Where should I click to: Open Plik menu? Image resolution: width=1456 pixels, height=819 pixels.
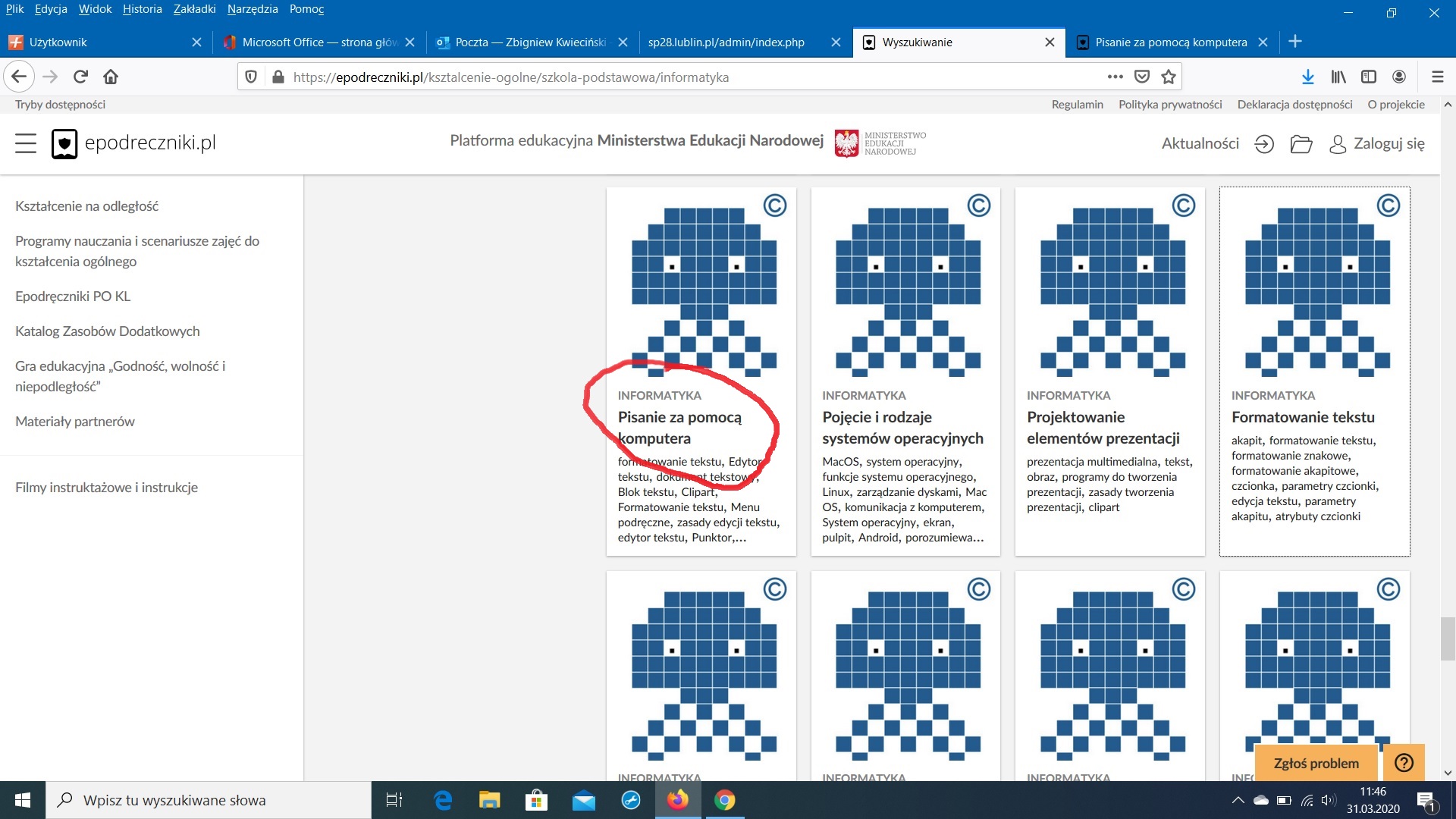tap(14, 9)
